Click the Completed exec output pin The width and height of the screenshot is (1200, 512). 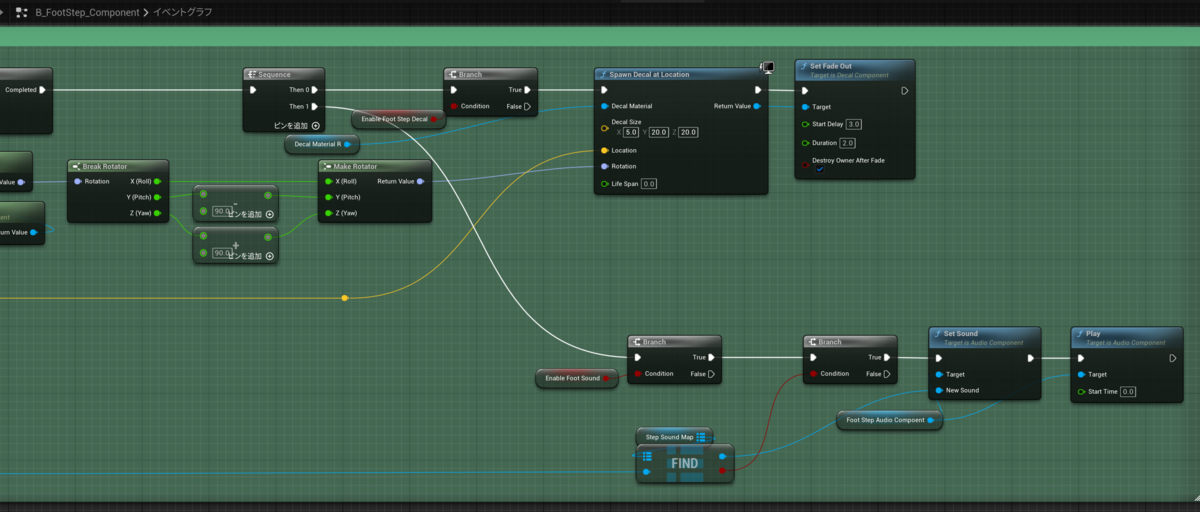coord(42,90)
